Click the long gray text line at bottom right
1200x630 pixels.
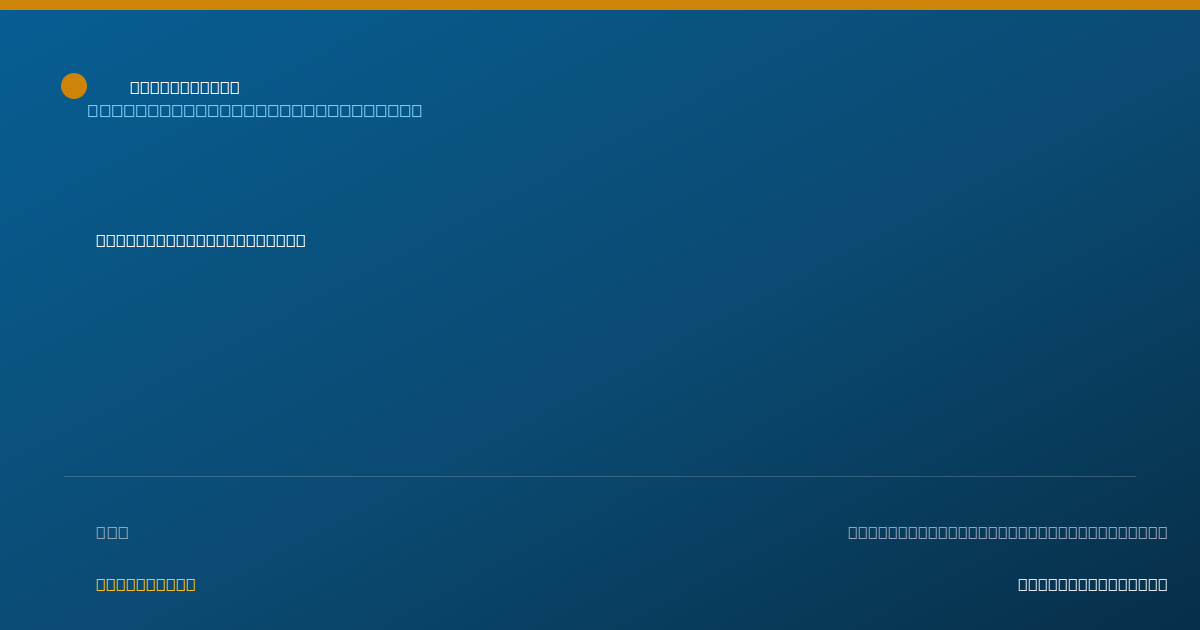click(1008, 532)
